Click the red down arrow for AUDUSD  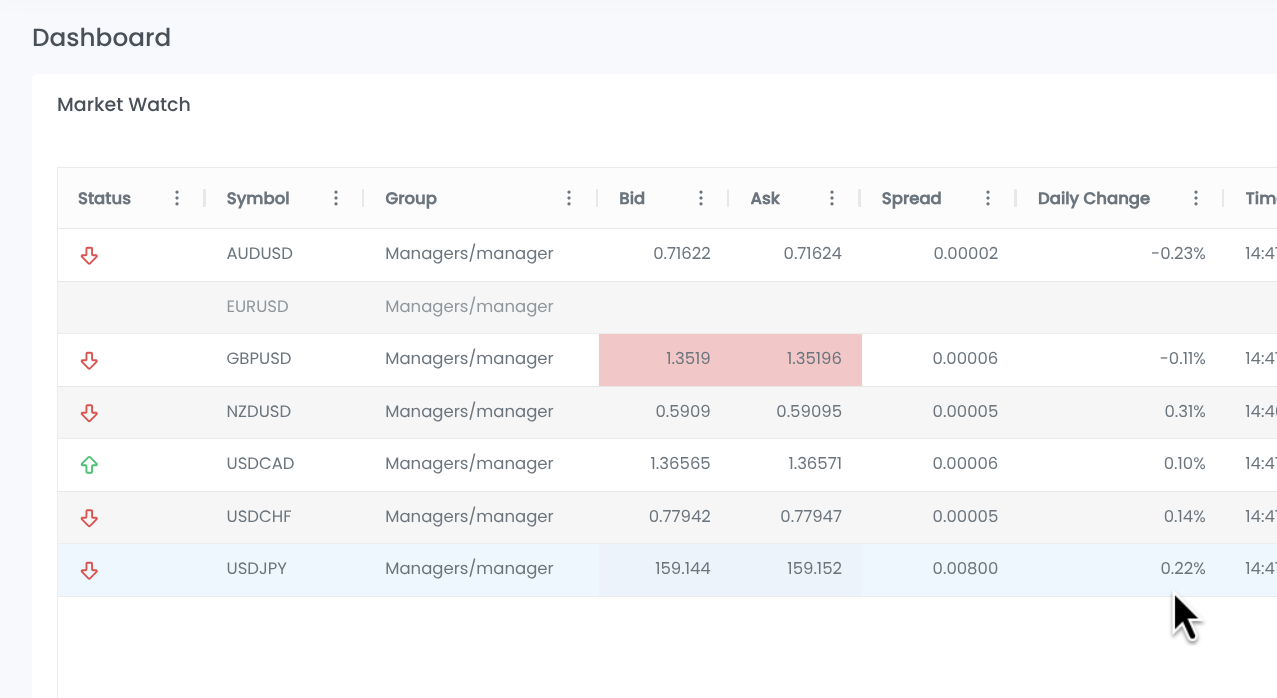[x=89, y=255]
